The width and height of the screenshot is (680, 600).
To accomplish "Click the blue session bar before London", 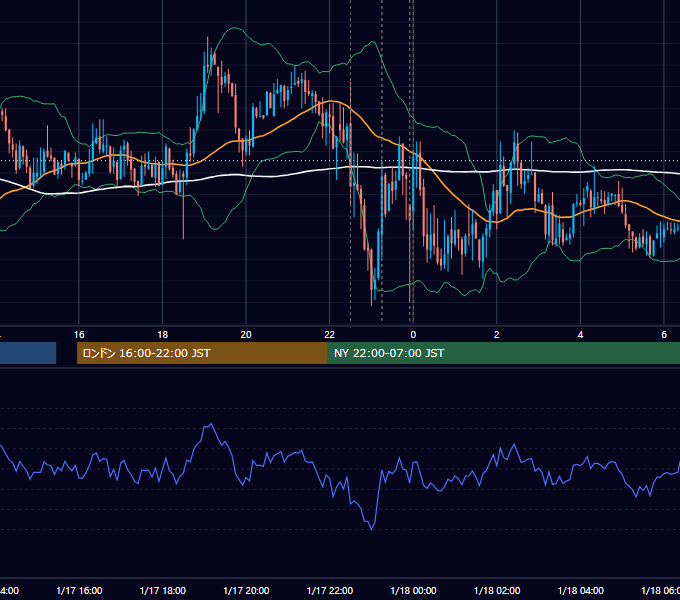I will coord(28,353).
